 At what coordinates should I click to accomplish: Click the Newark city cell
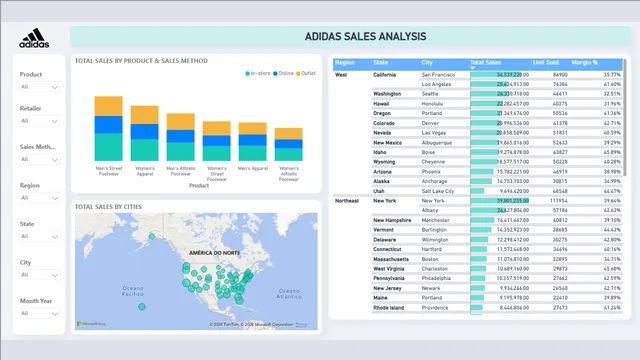pos(431,288)
